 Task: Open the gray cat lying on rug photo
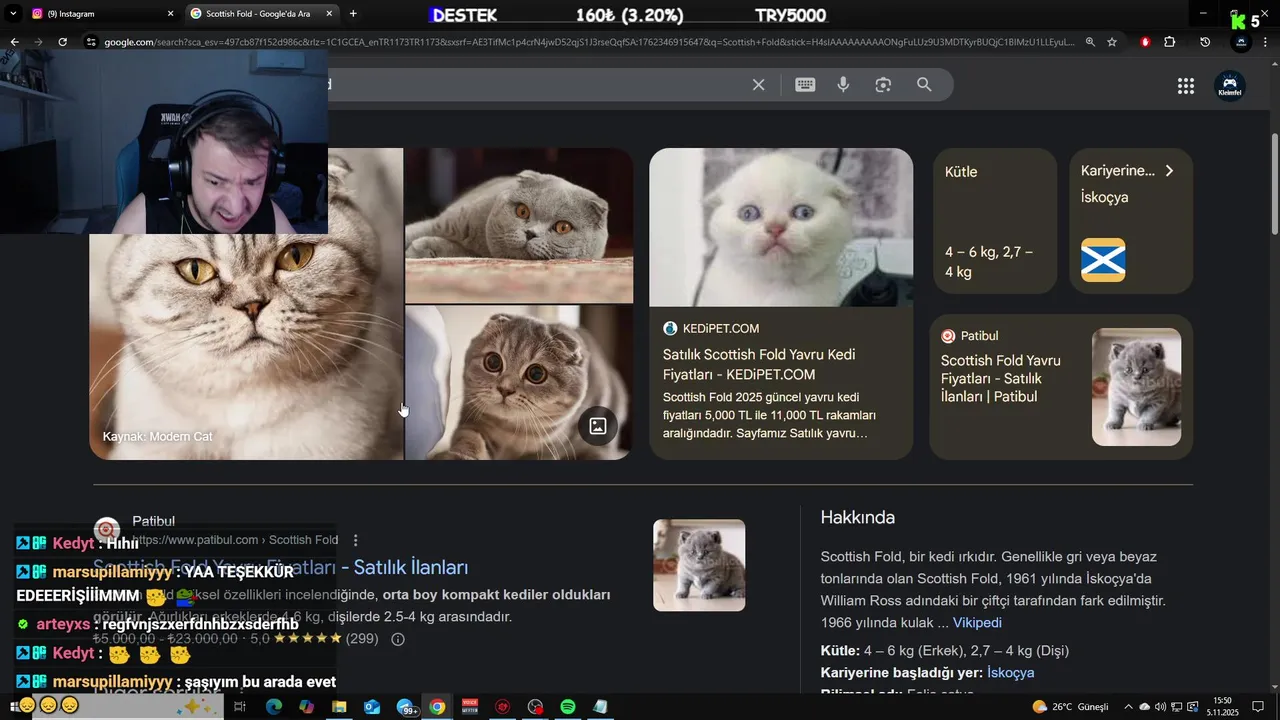coord(519,225)
